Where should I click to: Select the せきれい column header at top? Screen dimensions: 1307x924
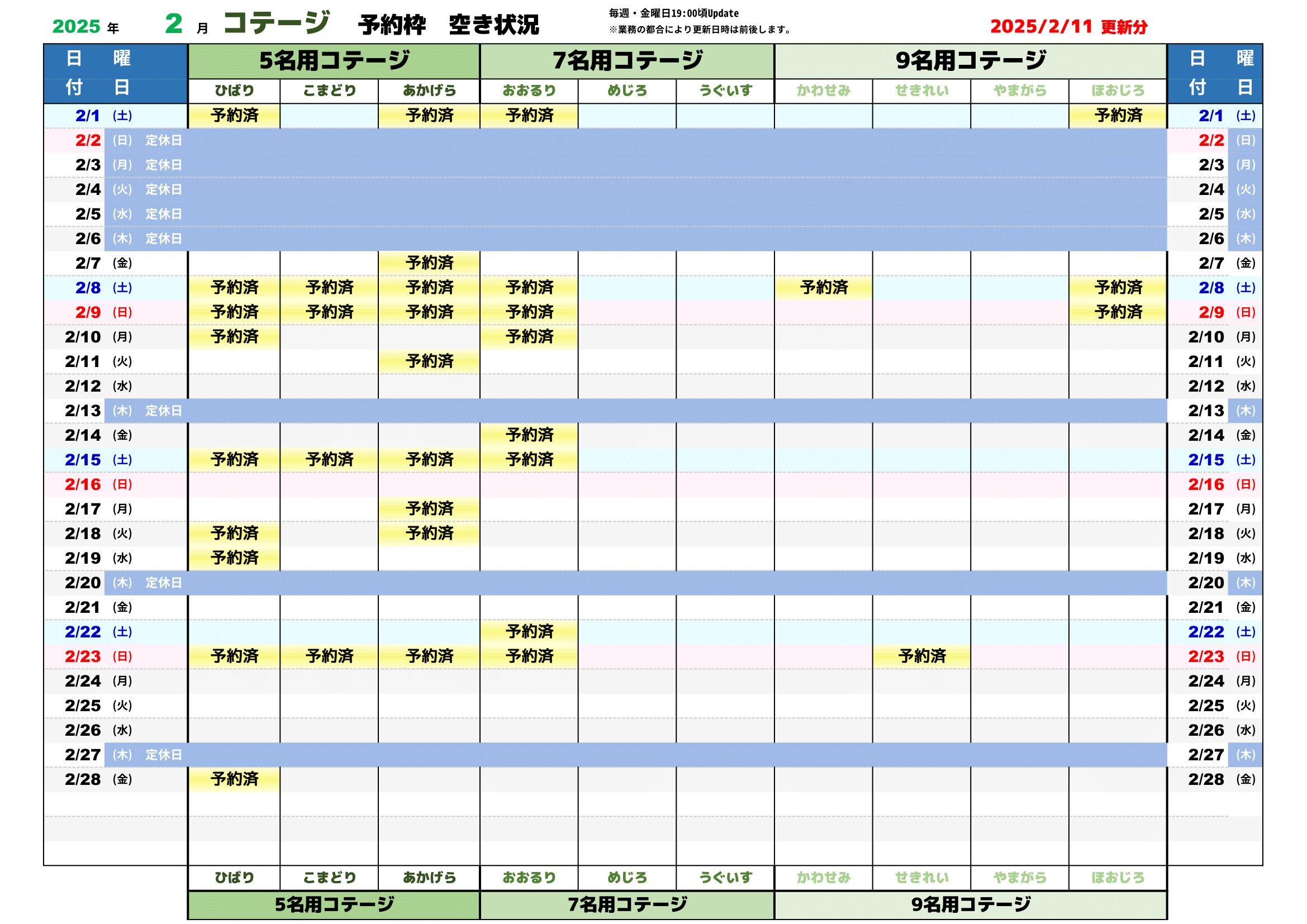coord(921,91)
